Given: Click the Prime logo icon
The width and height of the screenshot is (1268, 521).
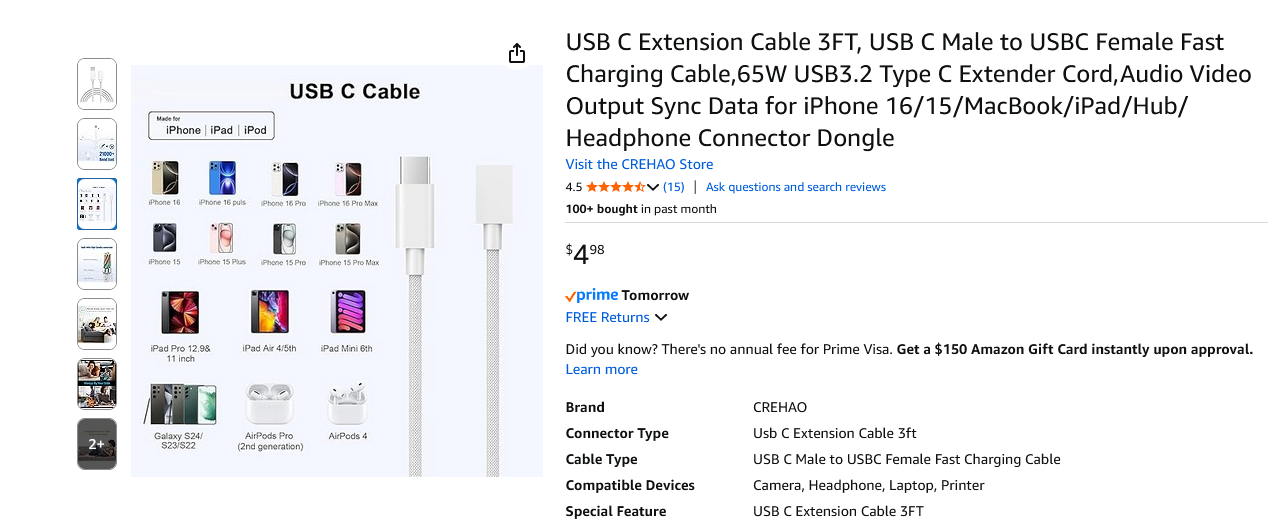Looking at the screenshot, I should [592, 295].
